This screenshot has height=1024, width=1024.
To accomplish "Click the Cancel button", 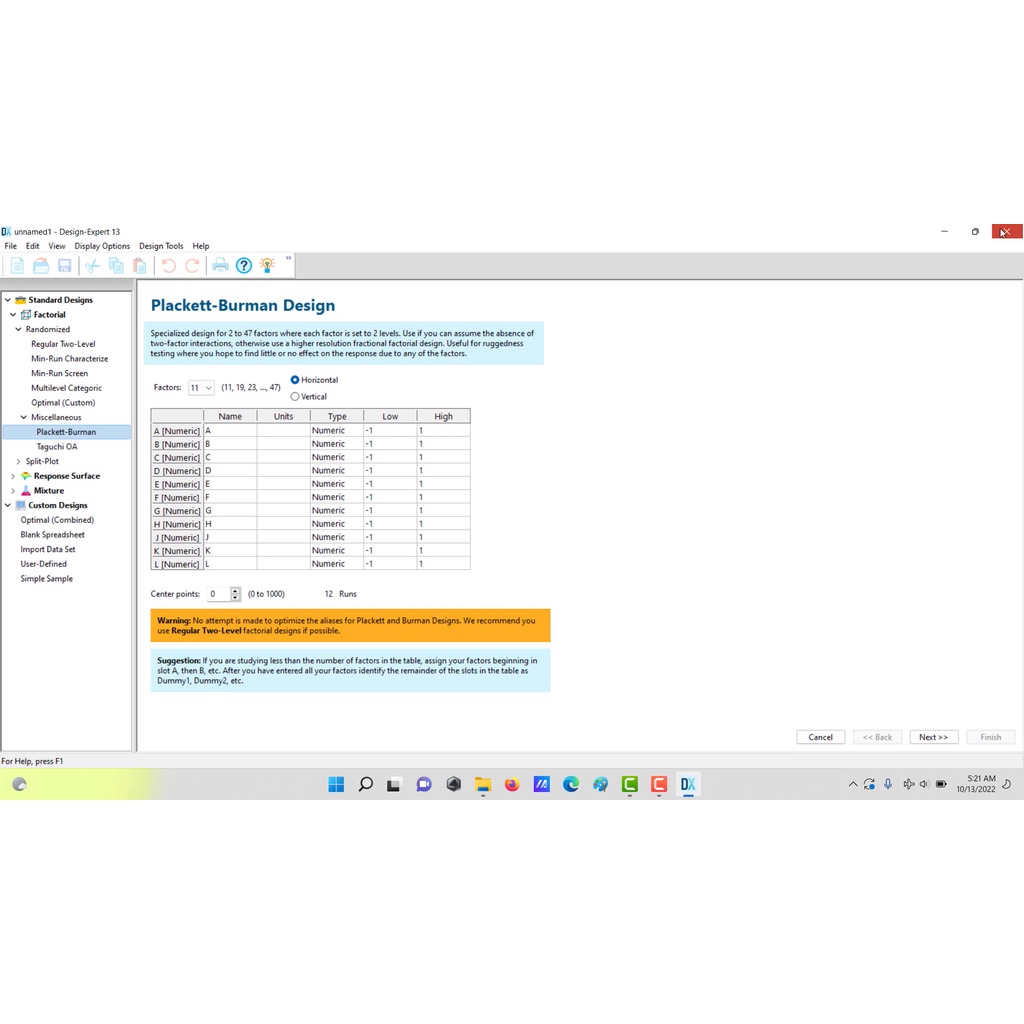I will [x=820, y=737].
